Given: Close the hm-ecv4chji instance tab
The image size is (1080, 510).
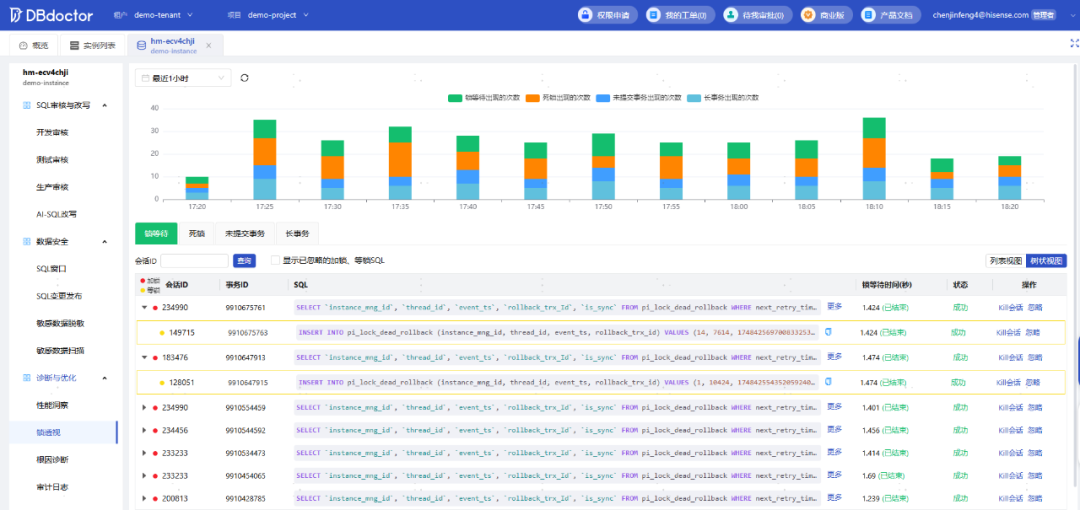Looking at the screenshot, I should 209,45.
